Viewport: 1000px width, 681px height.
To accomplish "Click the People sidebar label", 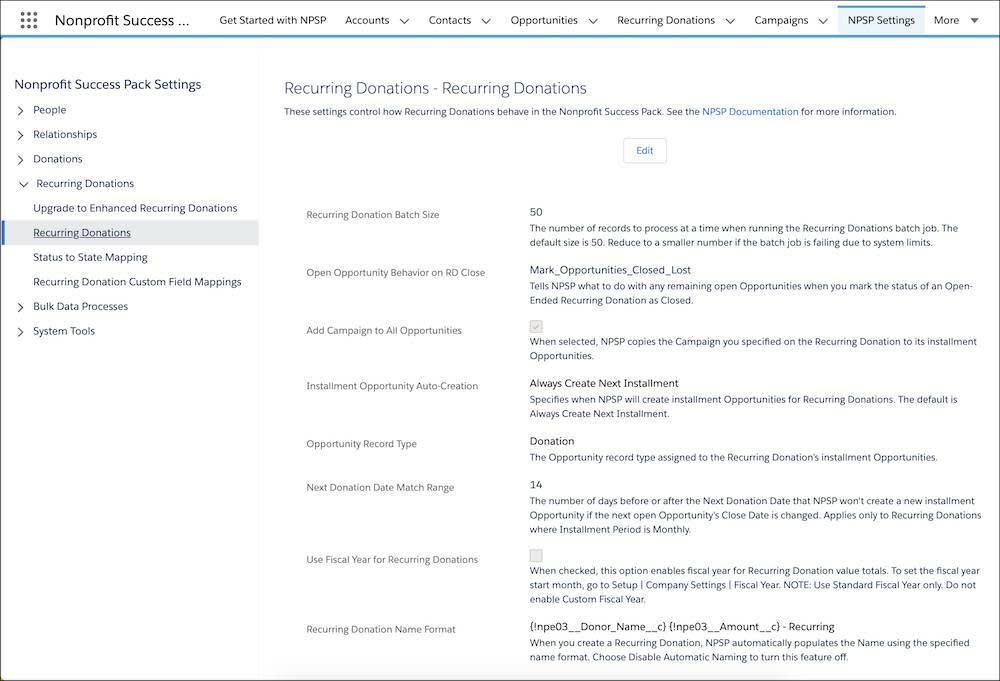I will coord(50,110).
